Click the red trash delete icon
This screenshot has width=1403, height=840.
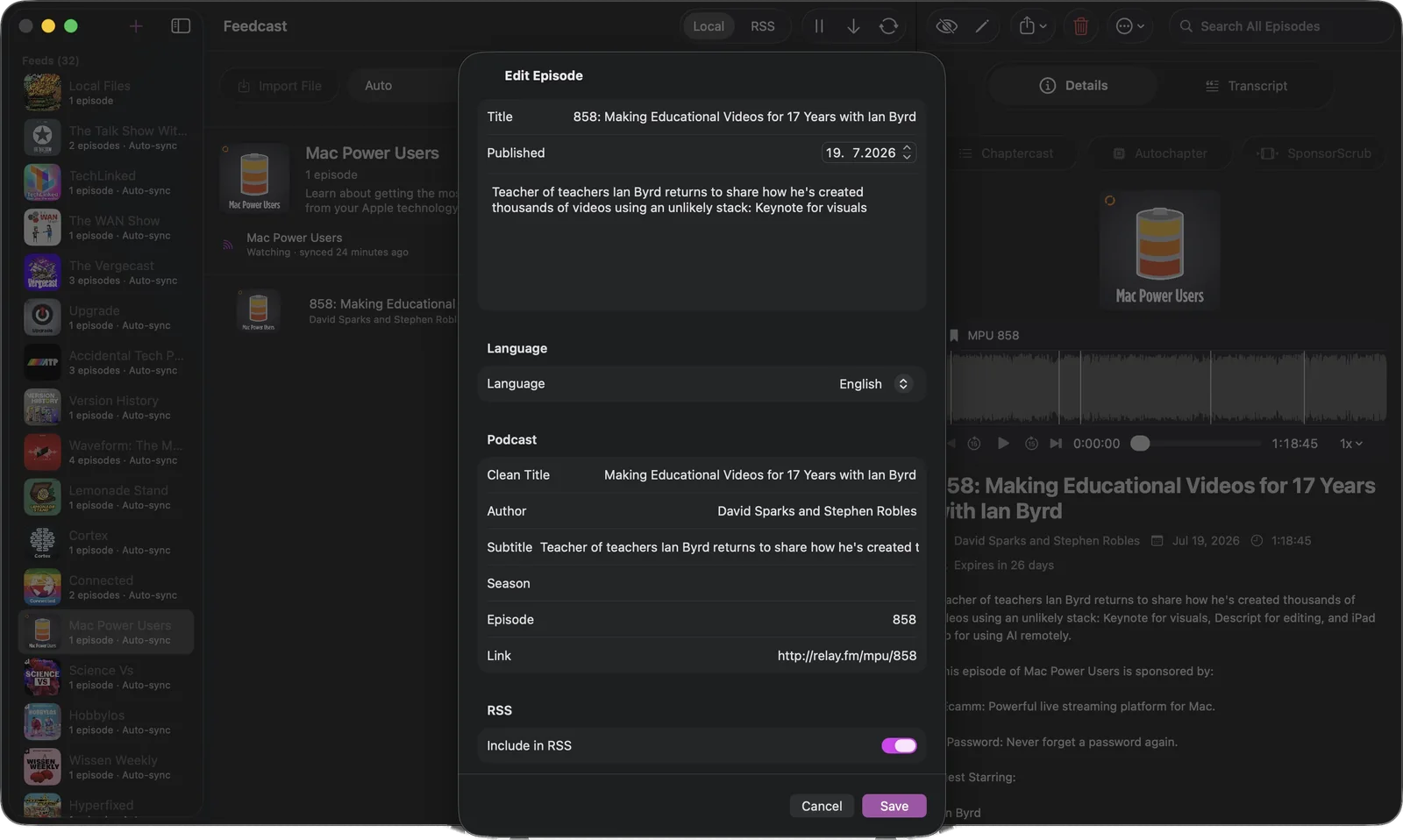coord(1081,26)
